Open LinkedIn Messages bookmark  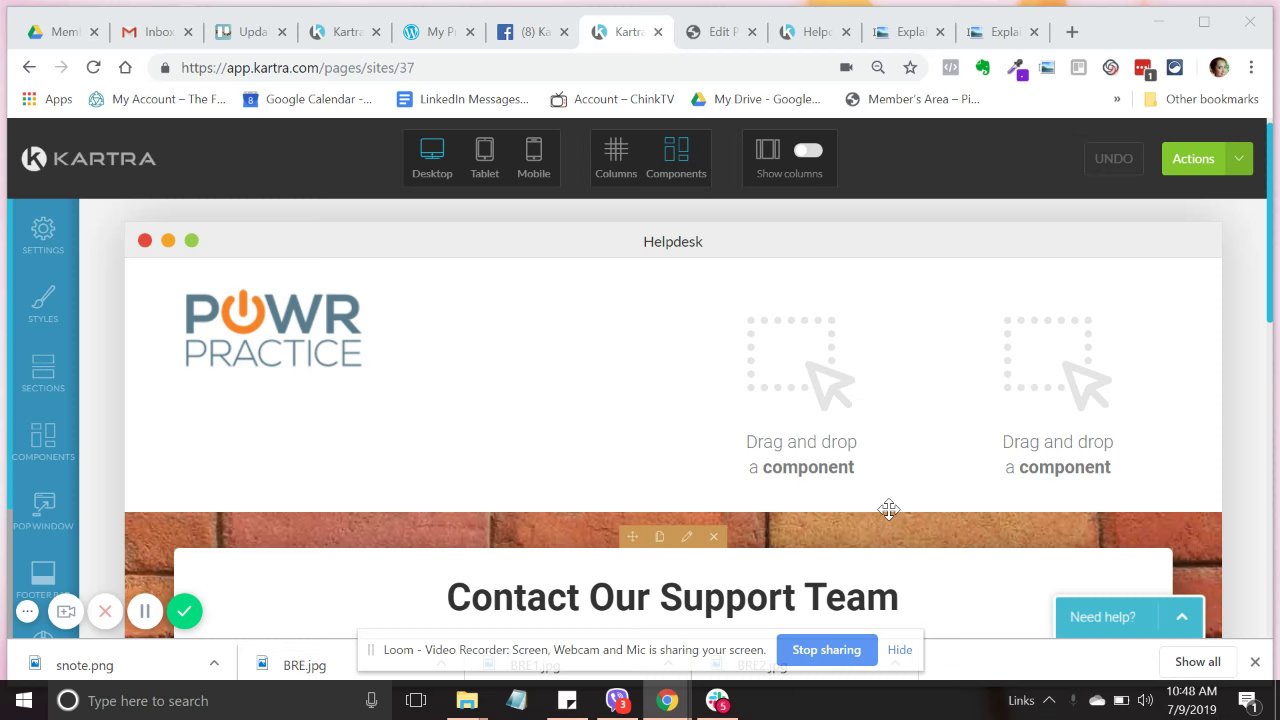pyautogui.click(x=462, y=99)
